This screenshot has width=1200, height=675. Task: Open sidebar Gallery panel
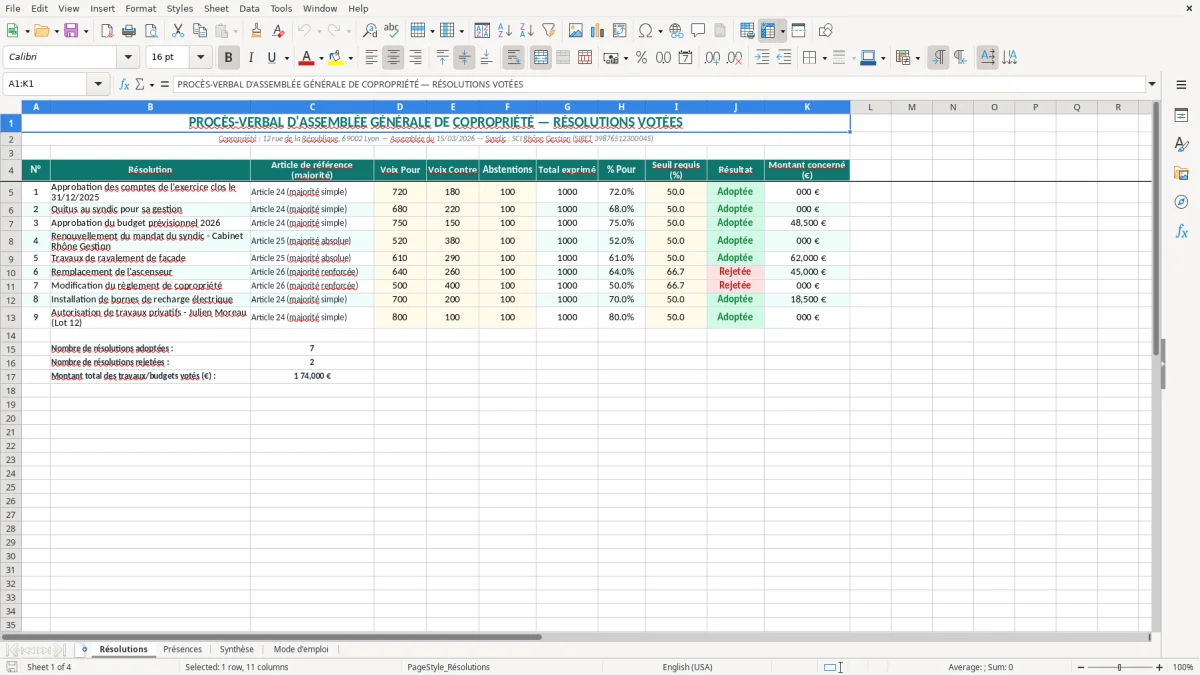1181,173
